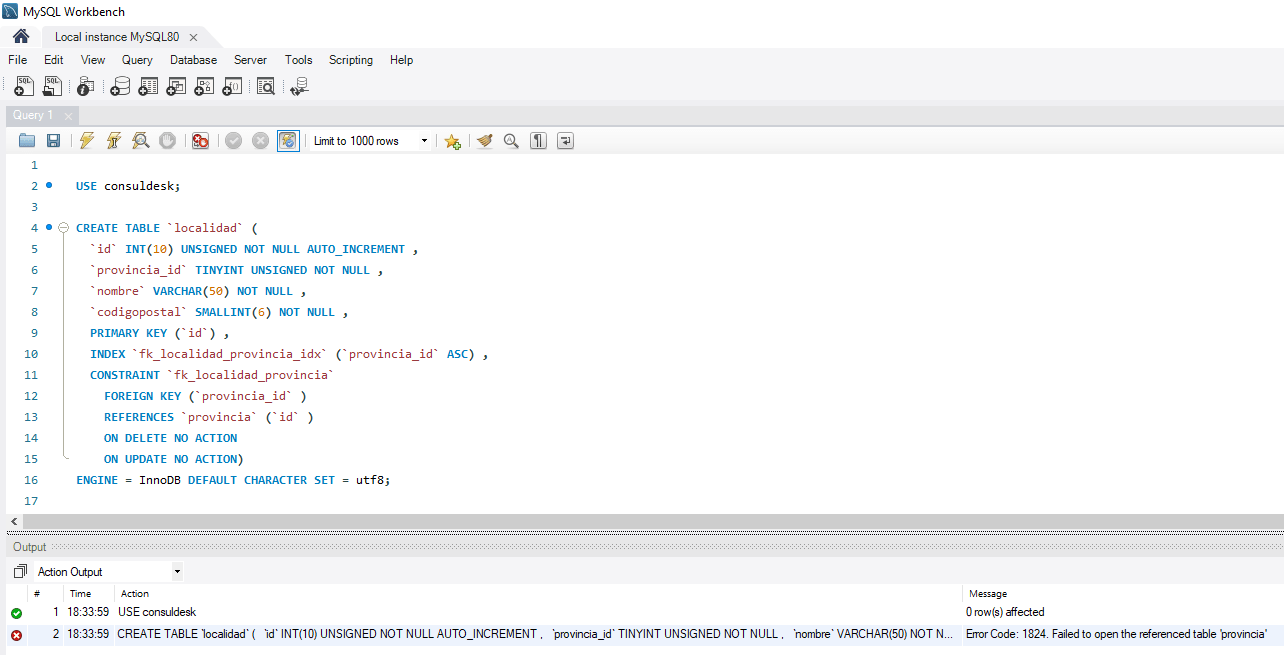Toggle word wrapping in the editor

point(564,140)
